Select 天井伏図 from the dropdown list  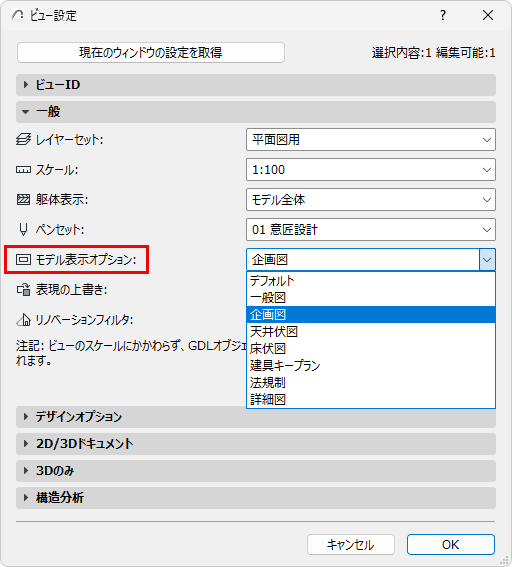371,332
